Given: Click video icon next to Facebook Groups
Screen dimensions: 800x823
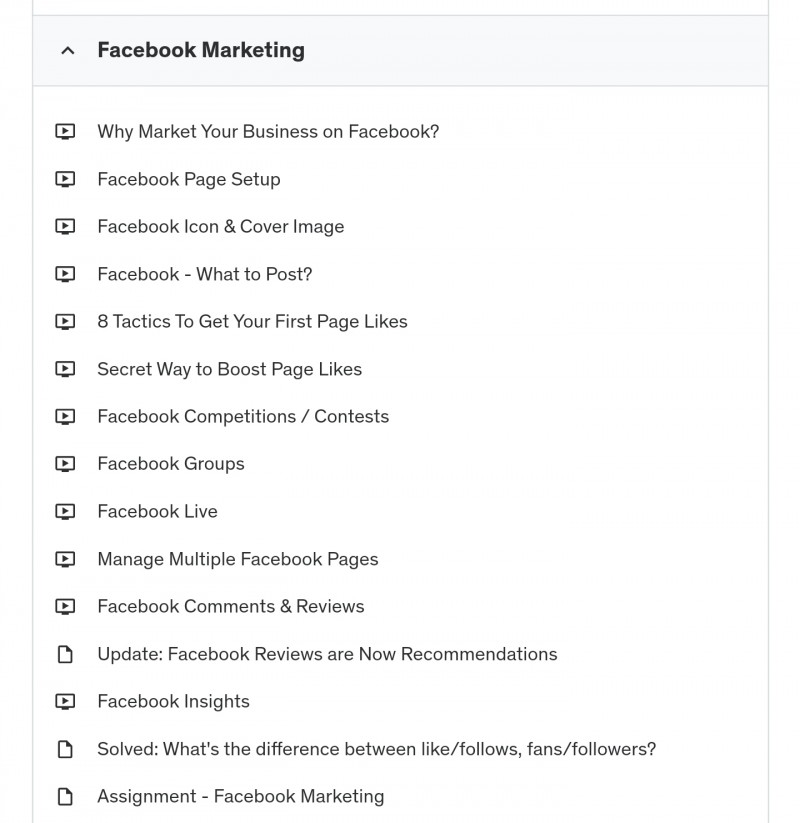Looking at the screenshot, I should tap(65, 464).
